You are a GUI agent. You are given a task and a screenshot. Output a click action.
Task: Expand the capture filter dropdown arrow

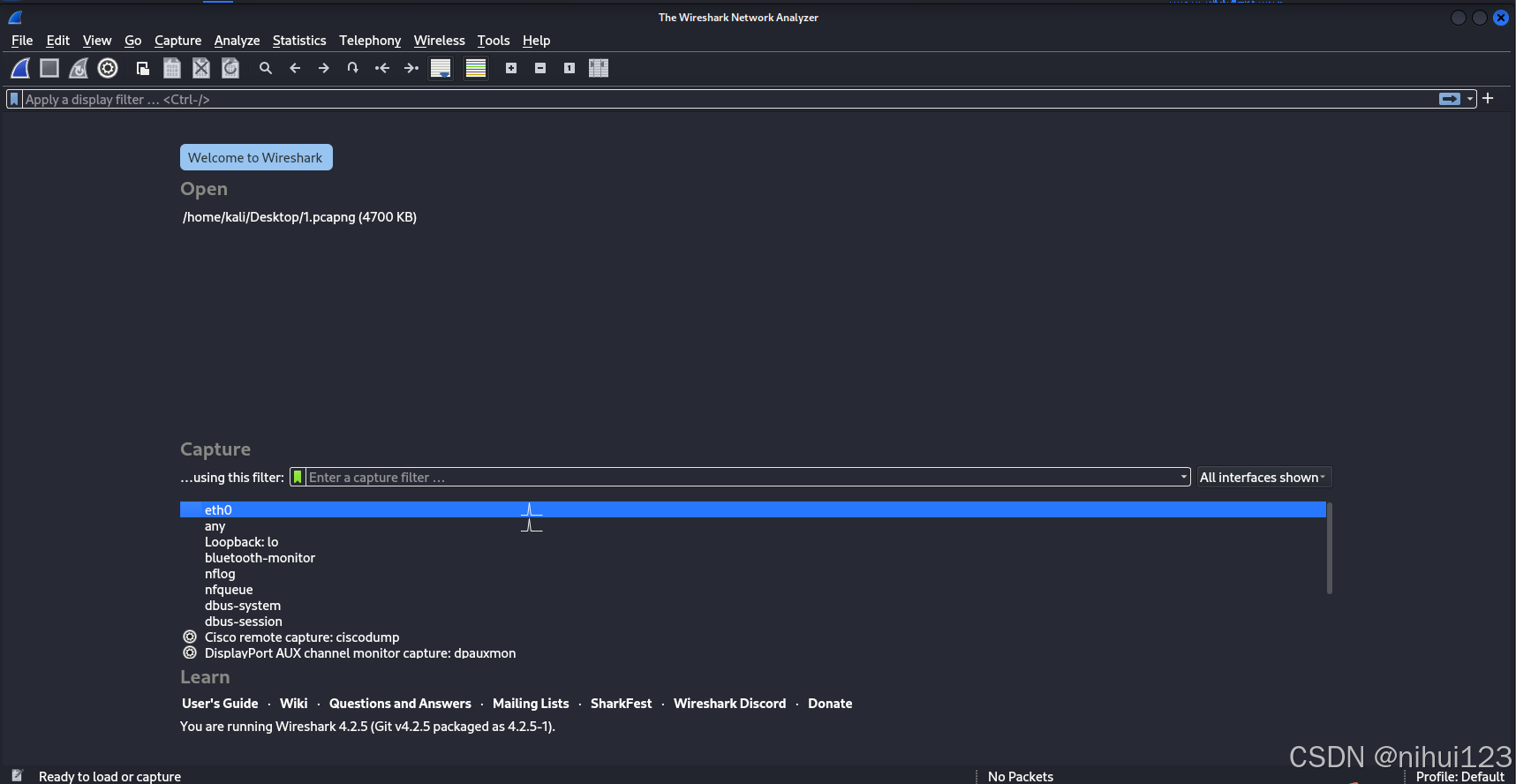point(1184,477)
